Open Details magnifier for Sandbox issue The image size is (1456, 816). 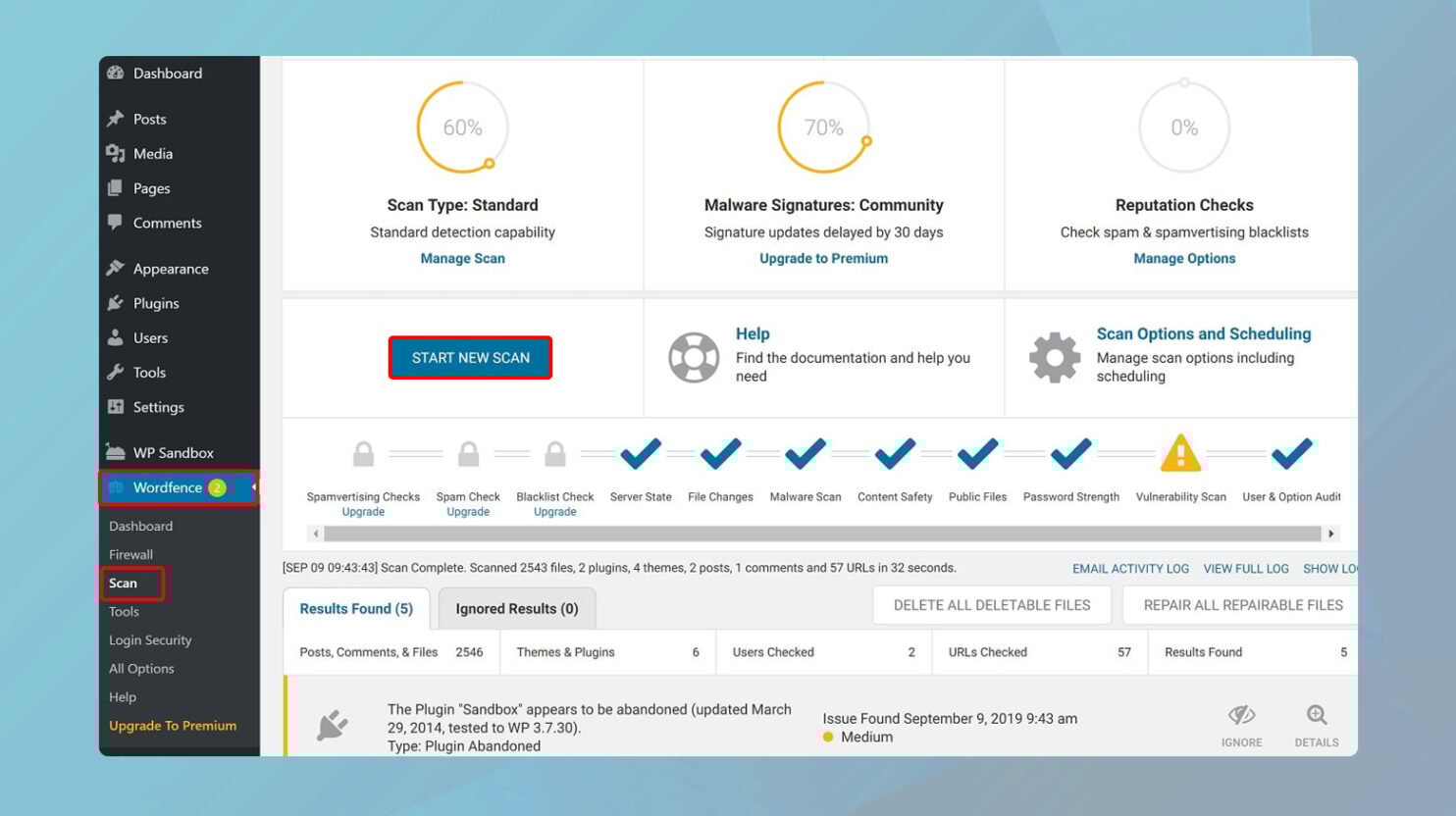point(1316,716)
